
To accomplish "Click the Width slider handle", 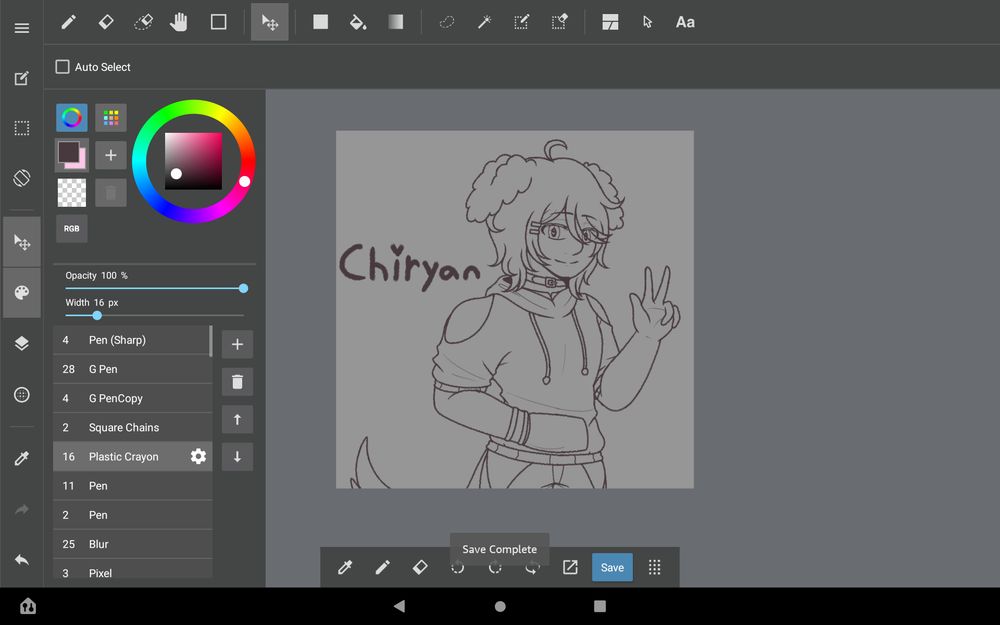I will click(97, 316).
